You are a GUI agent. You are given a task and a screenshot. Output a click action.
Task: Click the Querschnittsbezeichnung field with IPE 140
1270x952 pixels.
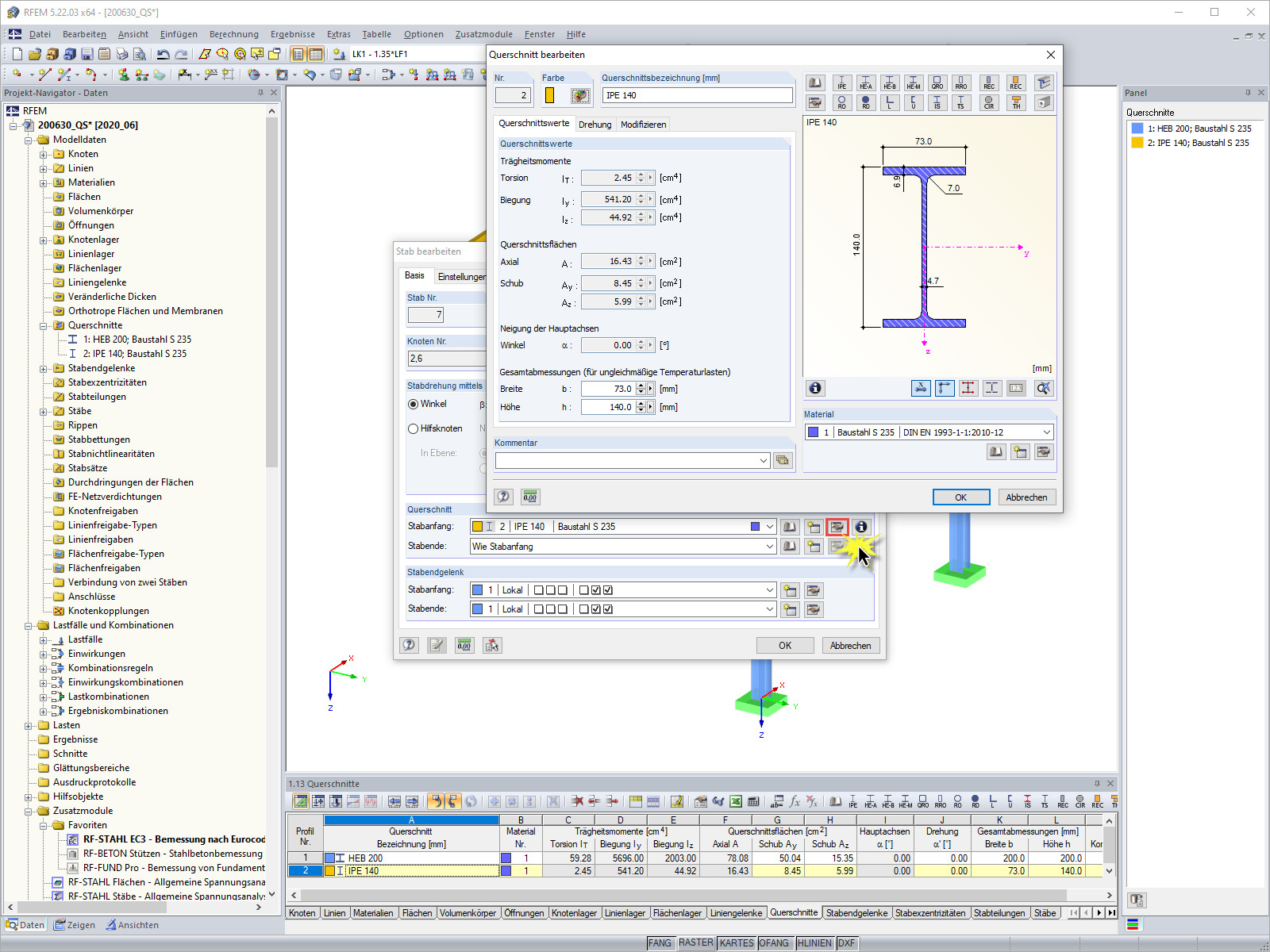tap(698, 95)
